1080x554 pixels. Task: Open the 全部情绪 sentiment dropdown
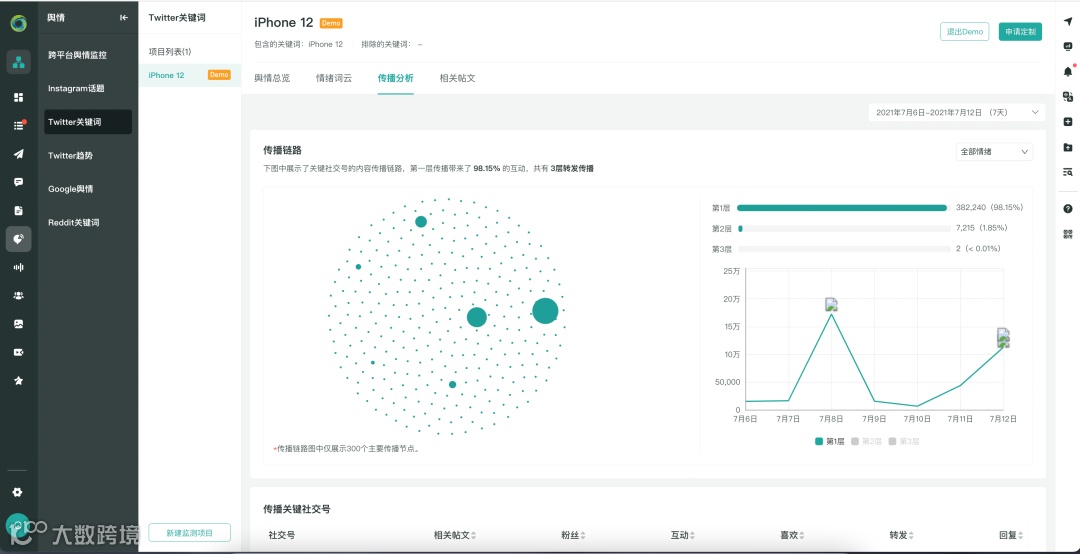994,152
